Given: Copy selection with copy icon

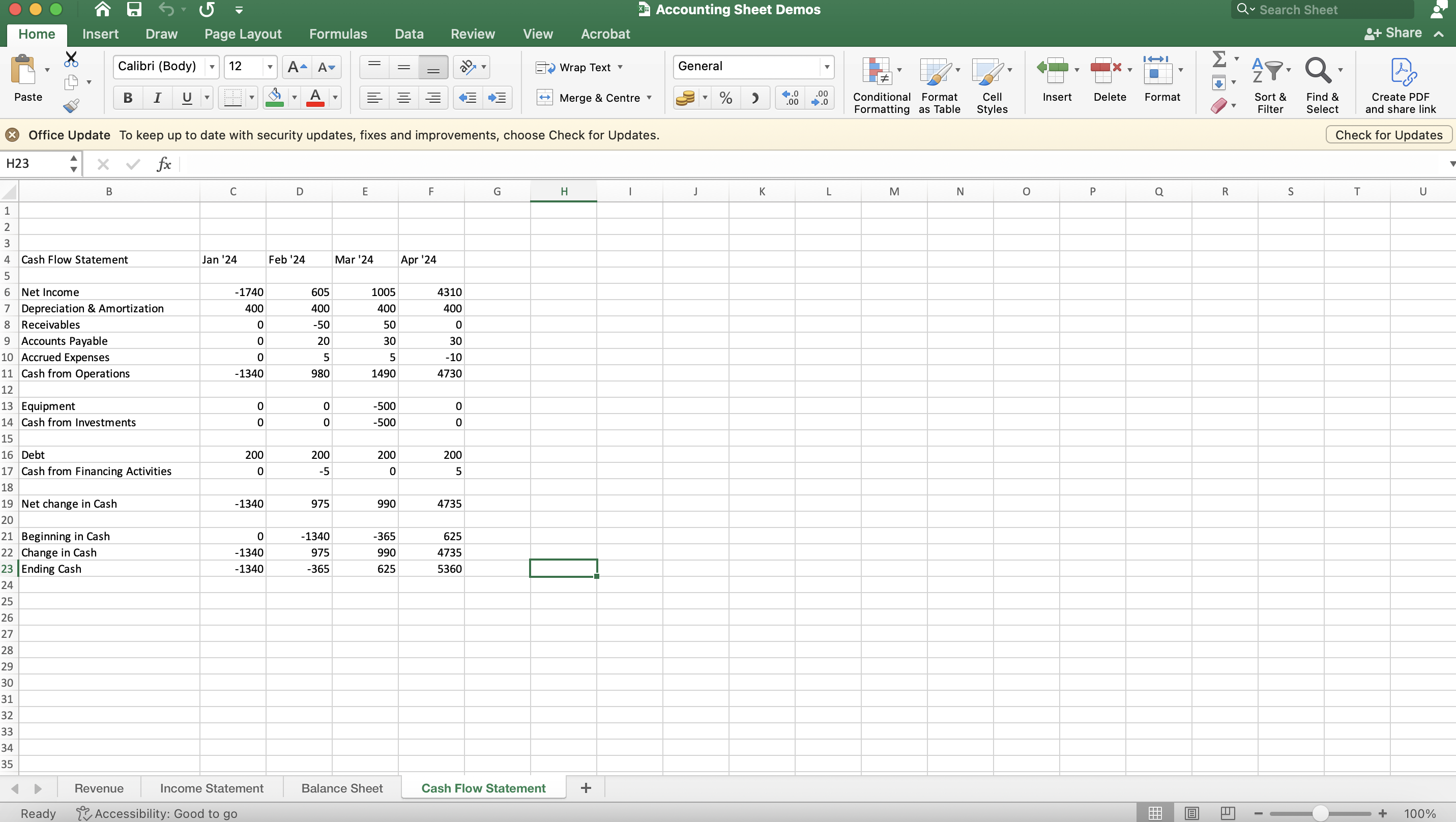Looking at the screenshot, I should pos(71,82).
